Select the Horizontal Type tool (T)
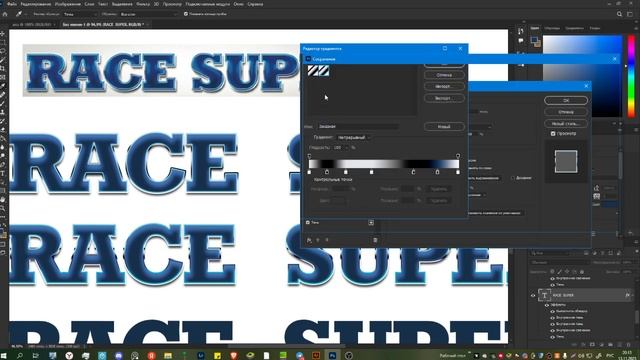The image size is (640, 360). (x=3, y=173)
